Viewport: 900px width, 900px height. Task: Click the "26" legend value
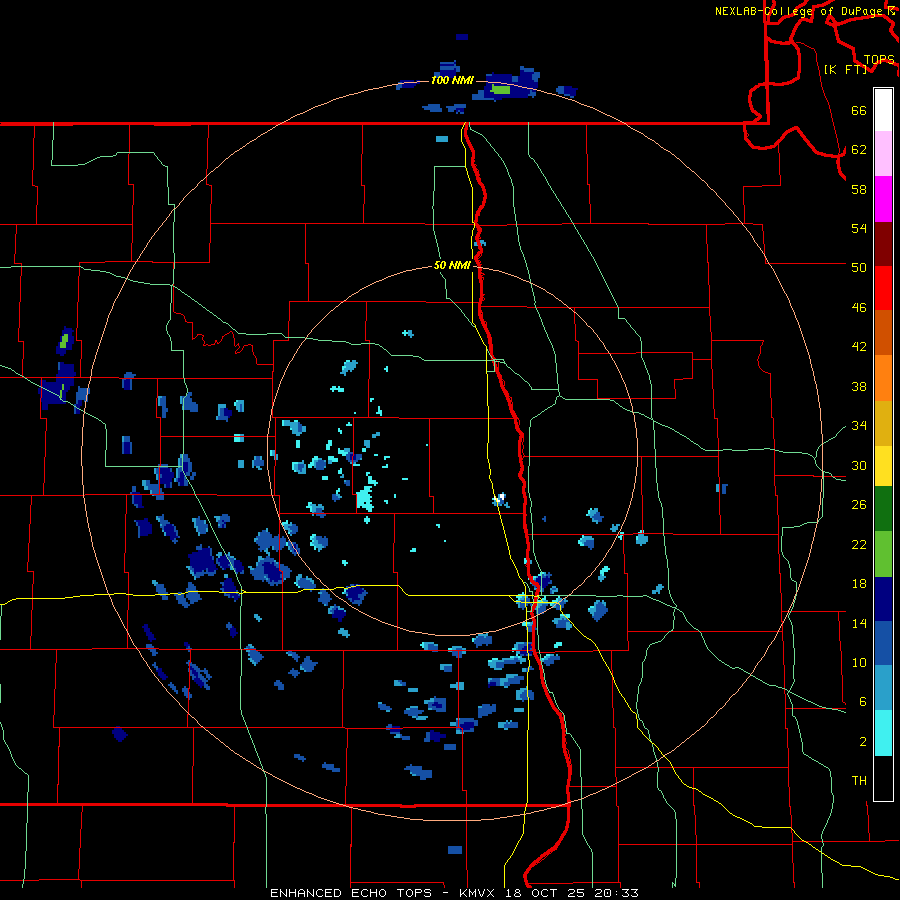point(859,505)
